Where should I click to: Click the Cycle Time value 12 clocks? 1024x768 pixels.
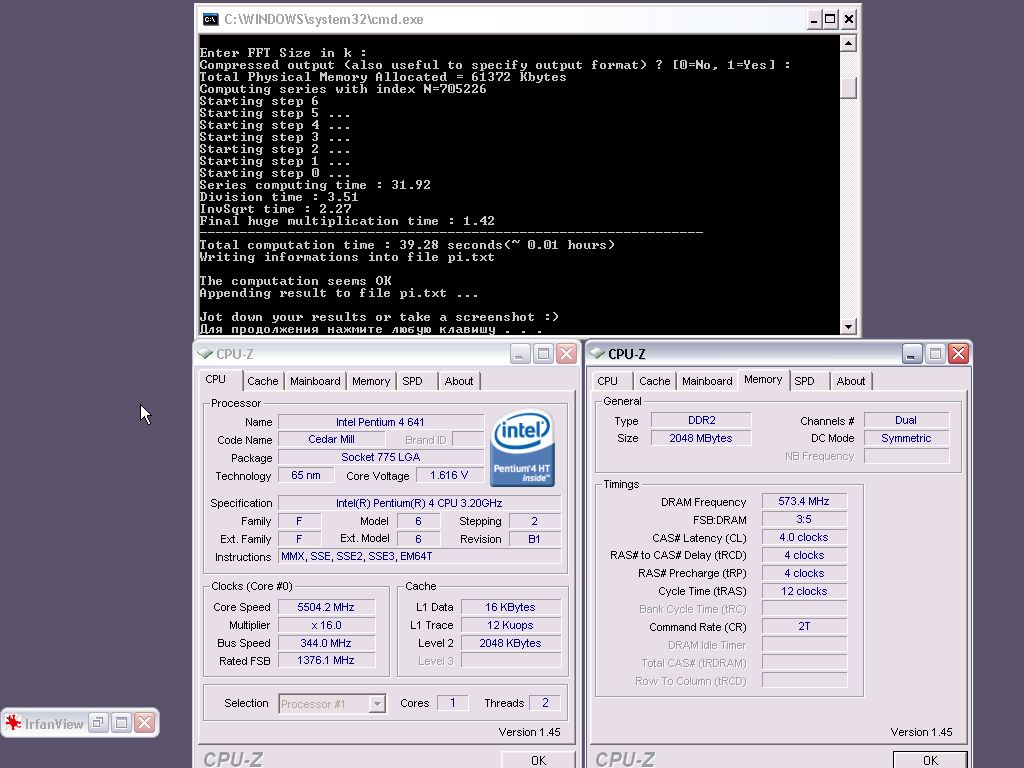804,591
